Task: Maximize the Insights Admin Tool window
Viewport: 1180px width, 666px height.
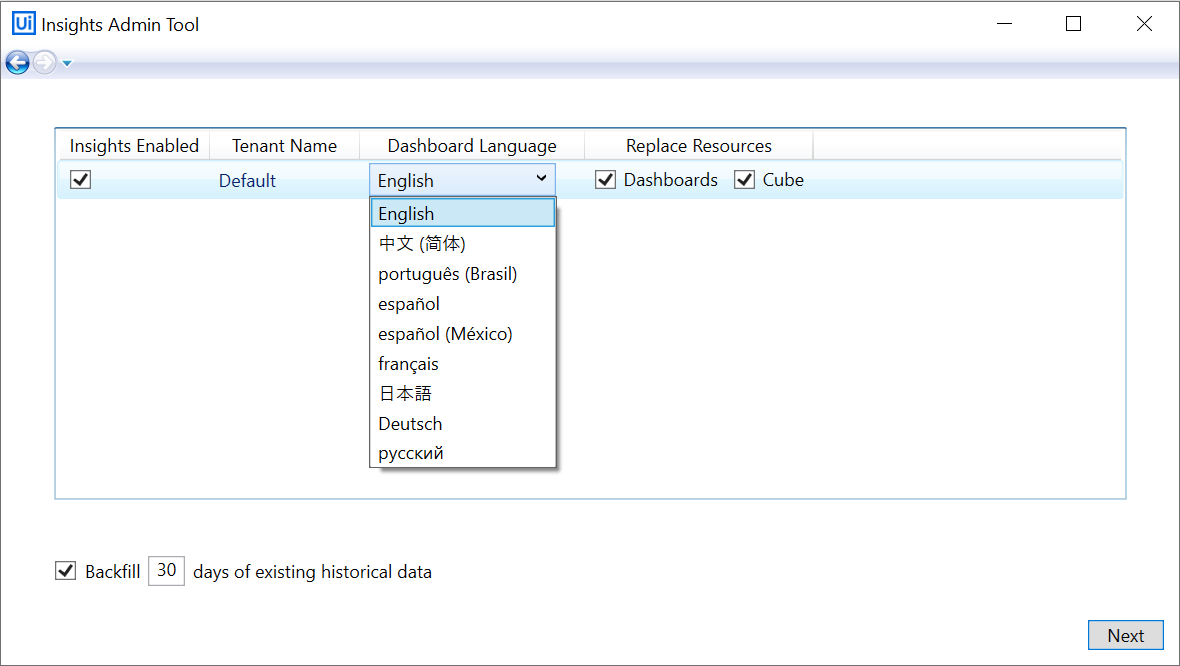Action: click(x=1074, y=23)
